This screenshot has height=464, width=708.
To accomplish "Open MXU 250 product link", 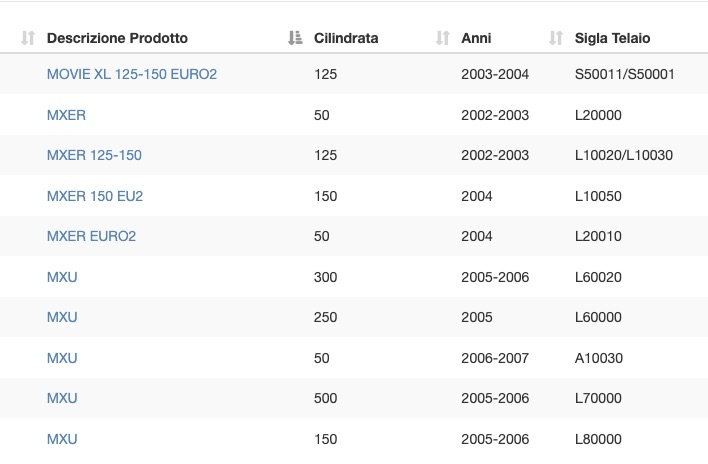I will click(62, 317).
